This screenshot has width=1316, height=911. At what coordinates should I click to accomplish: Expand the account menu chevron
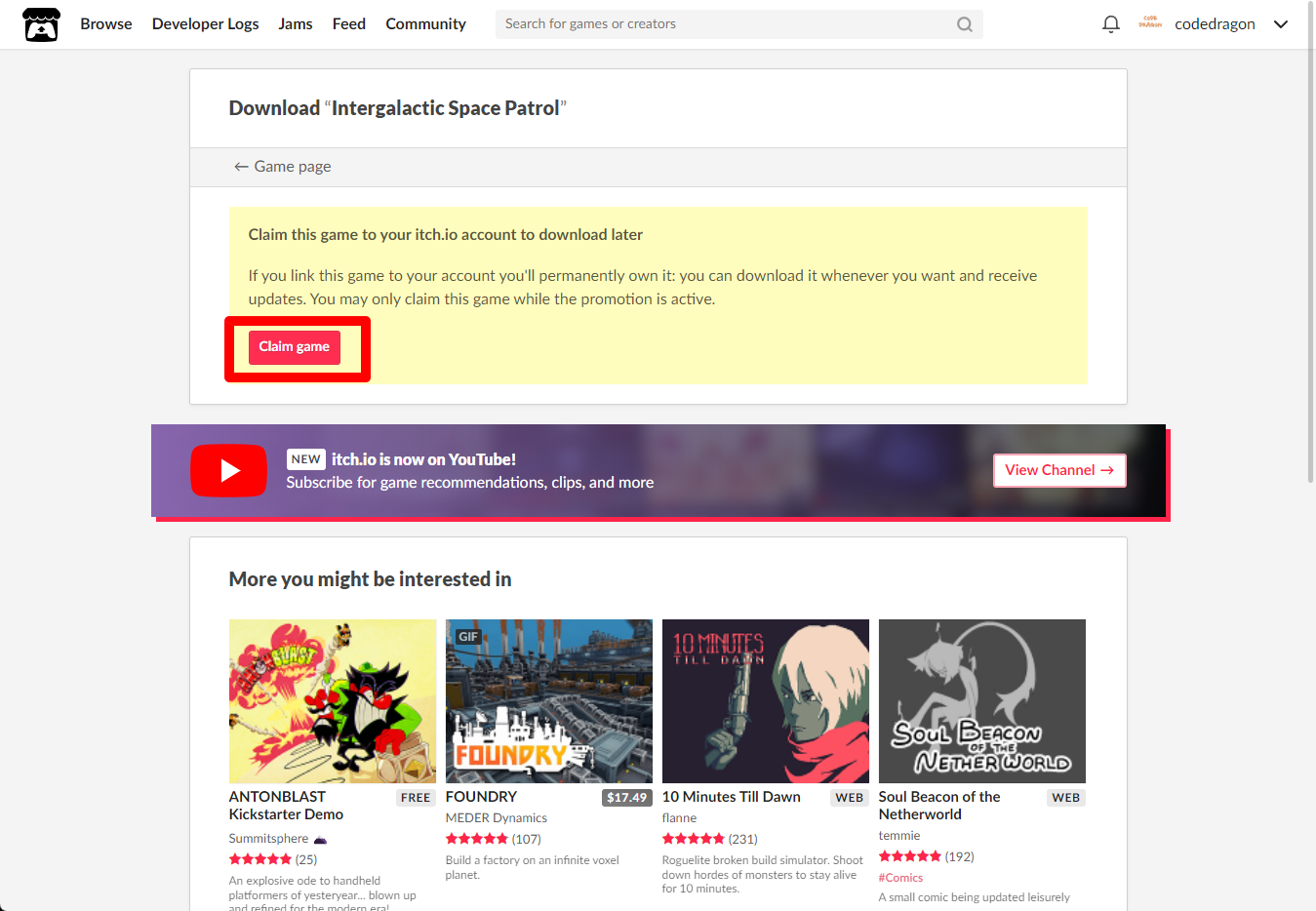coord(1281,24)
